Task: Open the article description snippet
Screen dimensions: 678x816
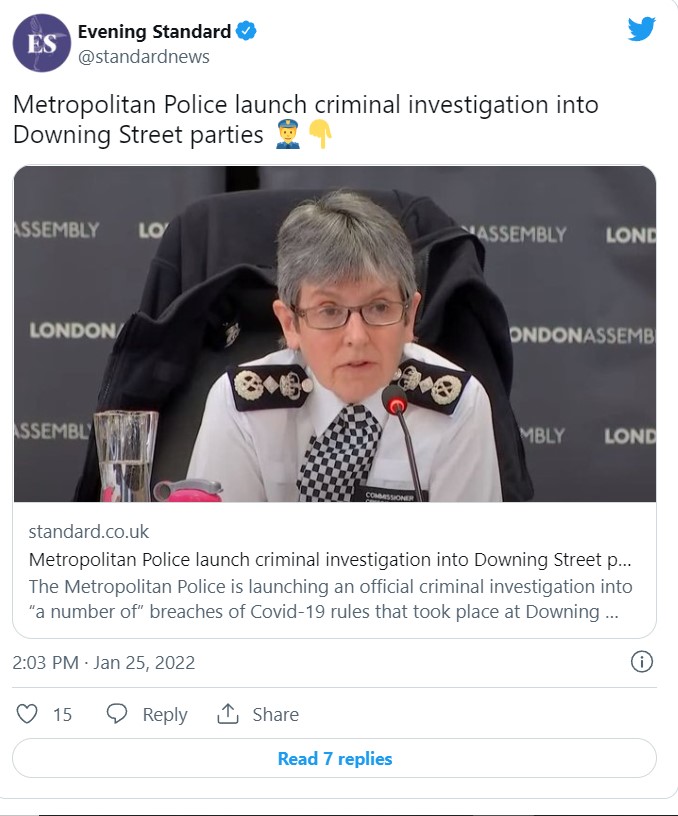Action: [329, 598]
